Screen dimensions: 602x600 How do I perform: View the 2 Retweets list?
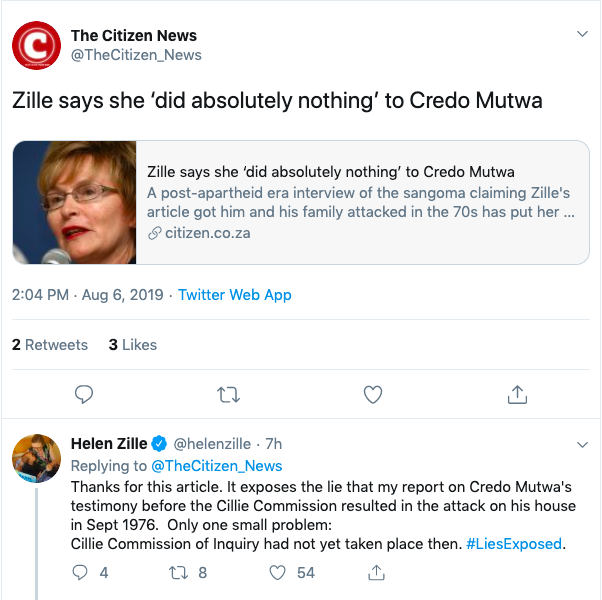(x=50, y=345)
